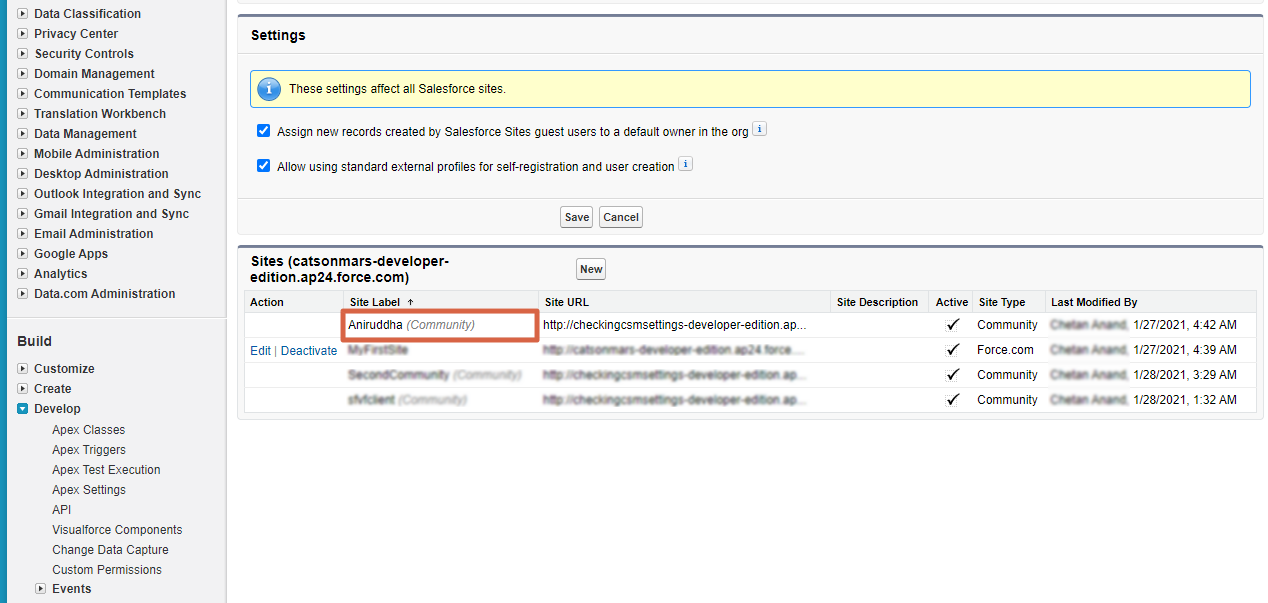Open Visualforce Components in the sidebar
This screenshot has height=603, width=1268.
(x=117, y=530)
